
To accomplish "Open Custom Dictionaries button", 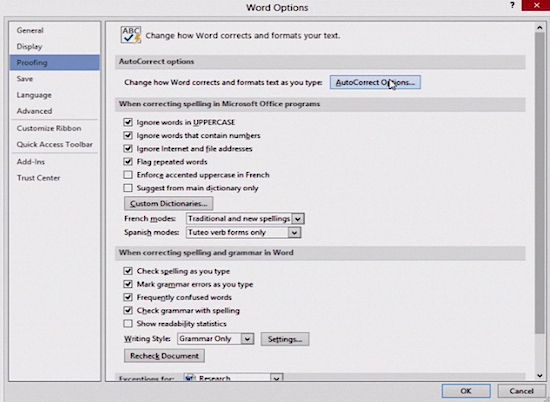I will [x=168, y=203].
